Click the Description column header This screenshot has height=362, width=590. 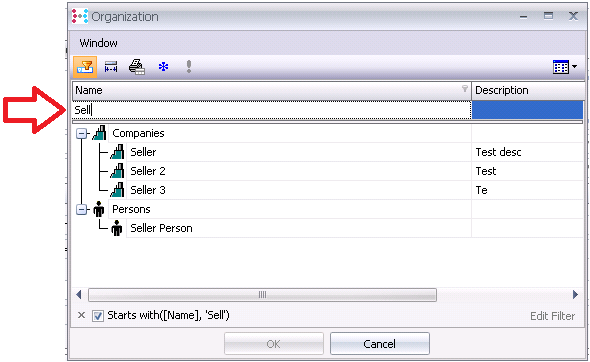pyautogui.click(x=528, y=90)
